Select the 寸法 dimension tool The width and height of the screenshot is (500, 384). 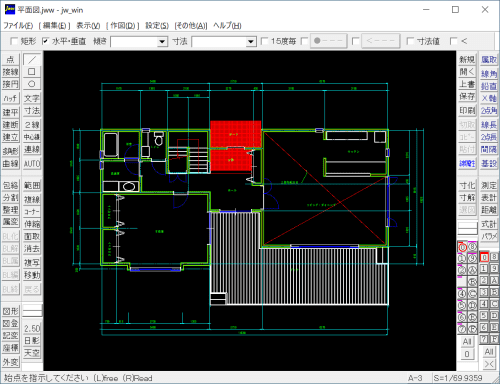[x=32, y=111]
